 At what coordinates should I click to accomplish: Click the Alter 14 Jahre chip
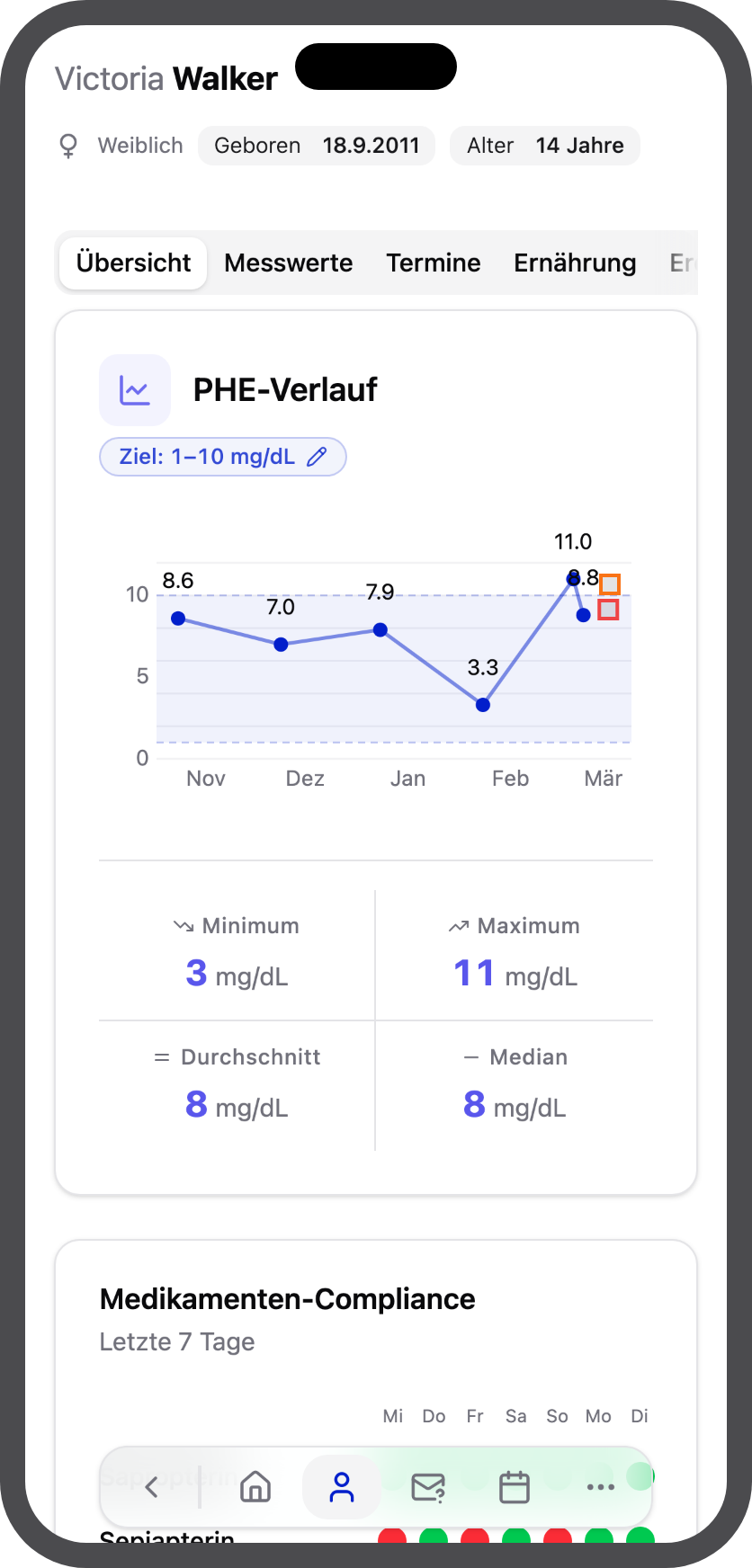click(x=545, y=146)
